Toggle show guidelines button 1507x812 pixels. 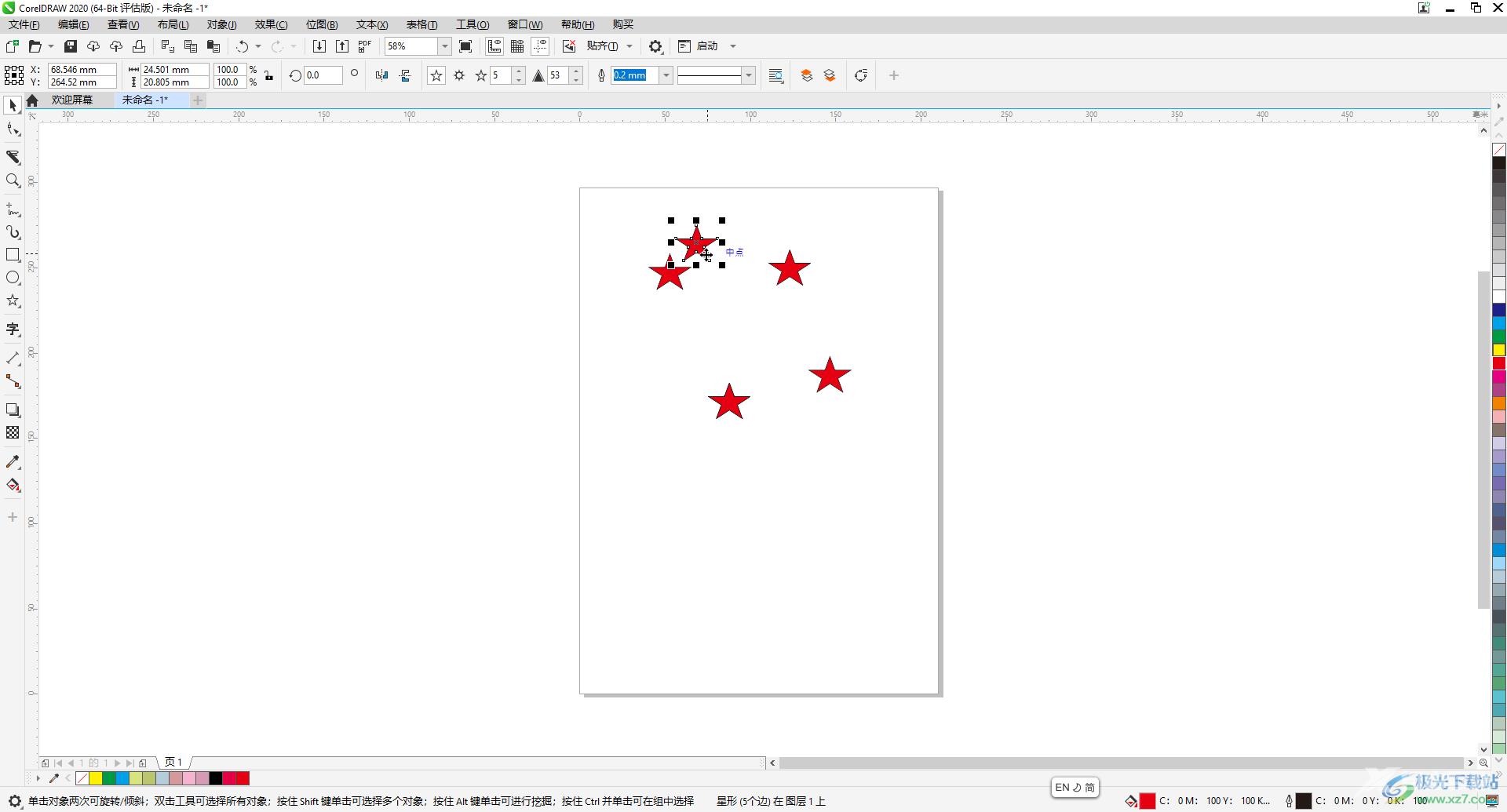click(x=541, y=46)
